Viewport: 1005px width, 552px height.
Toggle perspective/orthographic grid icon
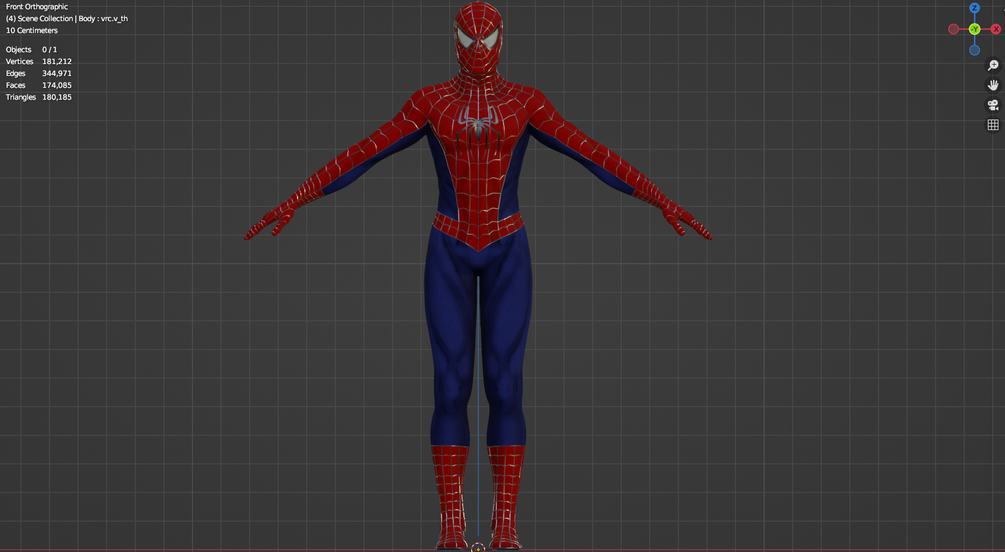click(993, 125)
